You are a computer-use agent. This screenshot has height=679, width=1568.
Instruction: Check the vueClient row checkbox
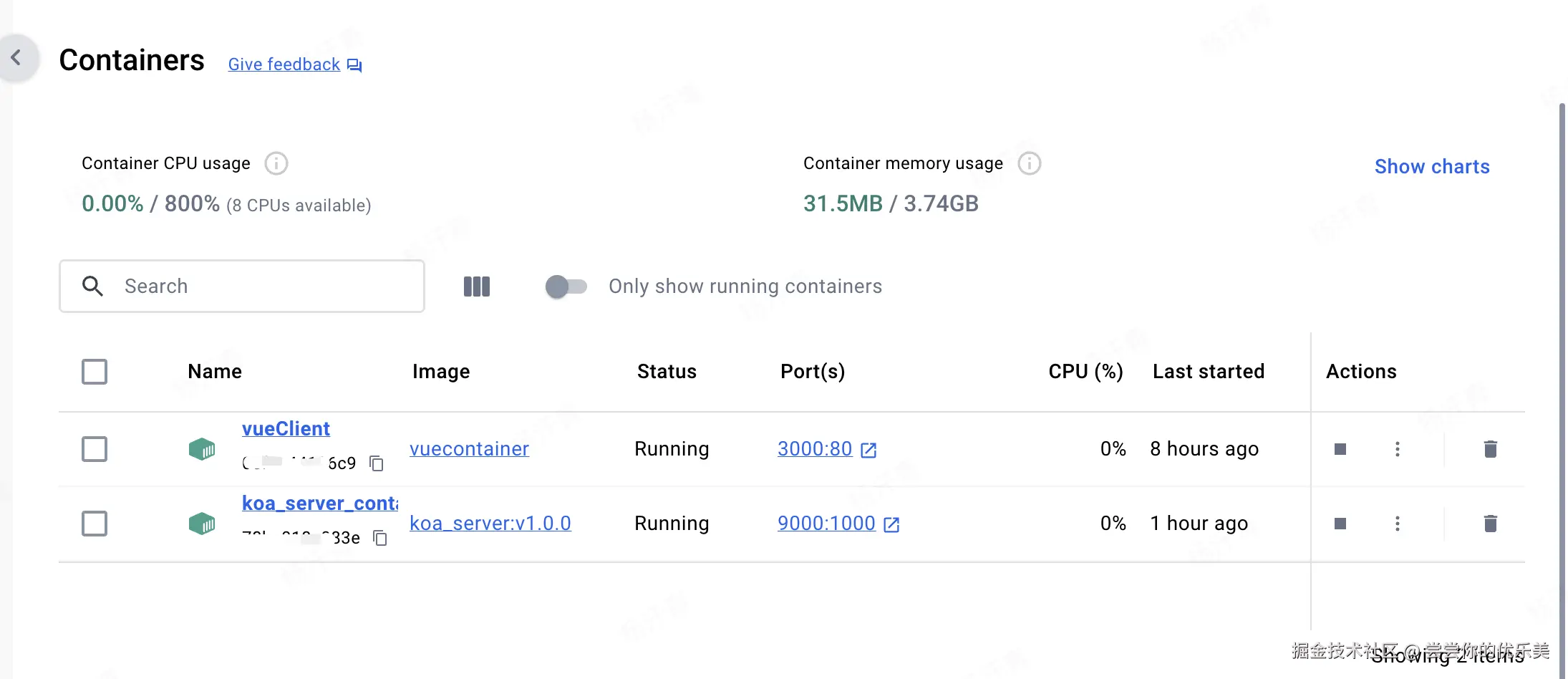coord(95,449)
